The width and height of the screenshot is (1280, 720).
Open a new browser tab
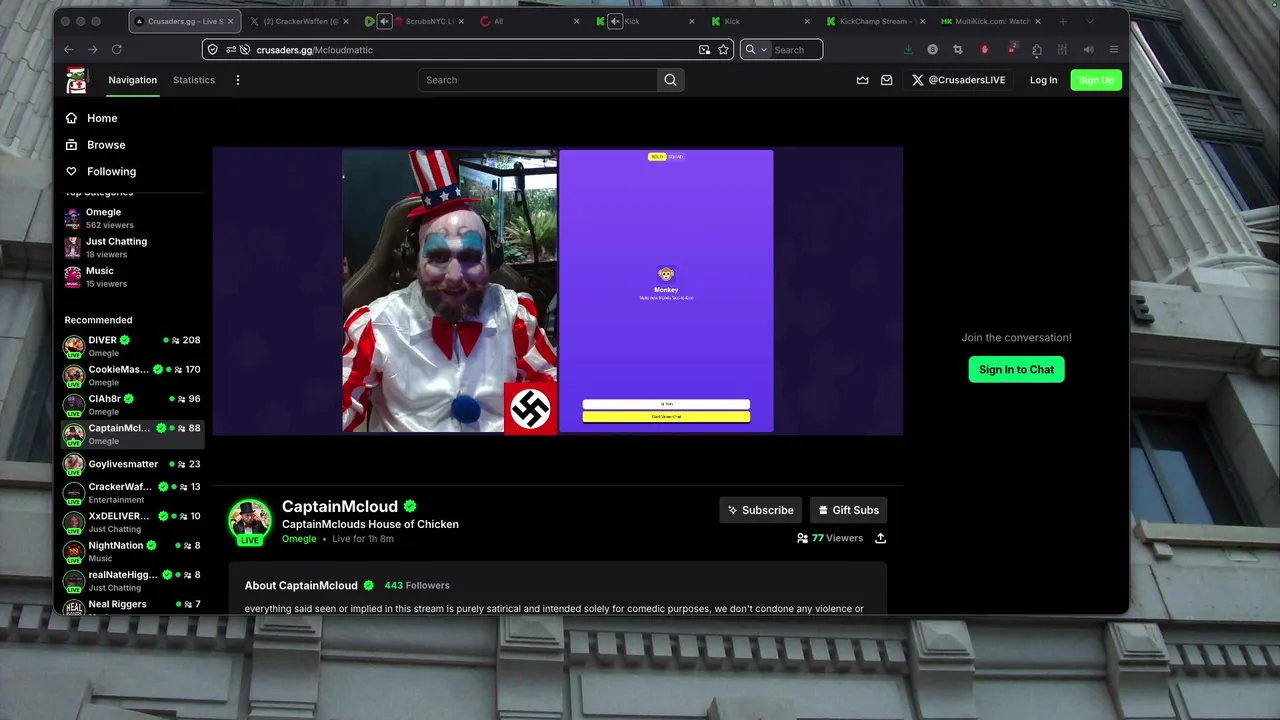tap(1063, 21)
